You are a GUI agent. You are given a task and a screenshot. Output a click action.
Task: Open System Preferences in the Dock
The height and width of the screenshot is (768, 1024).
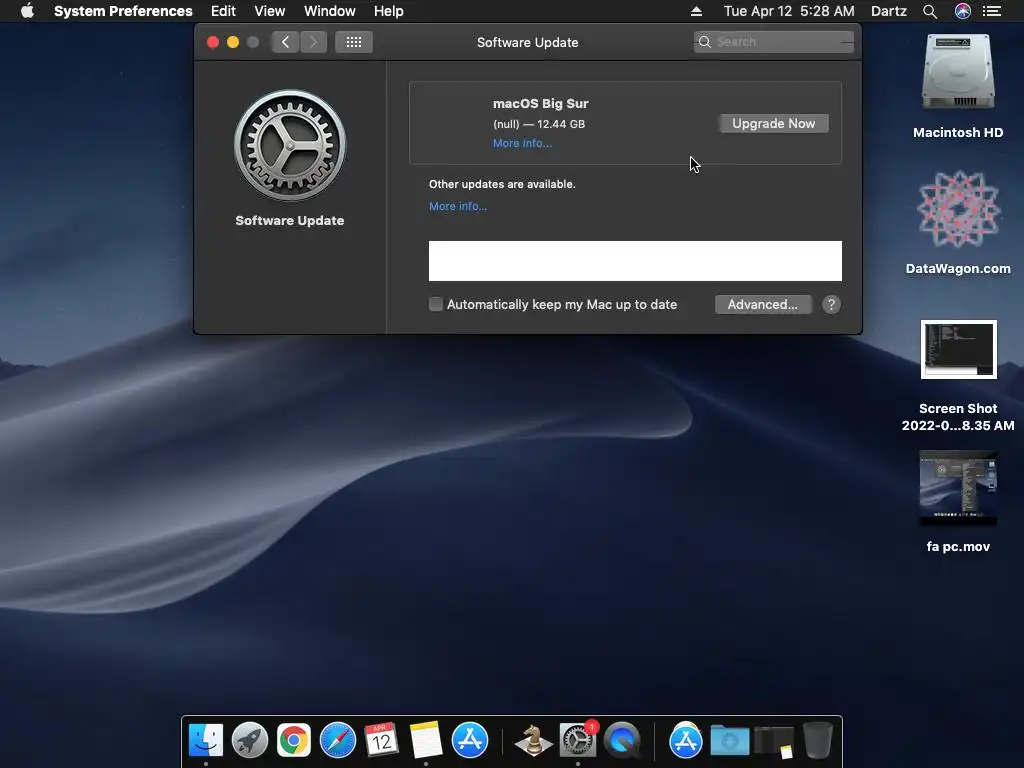[577, 741]
